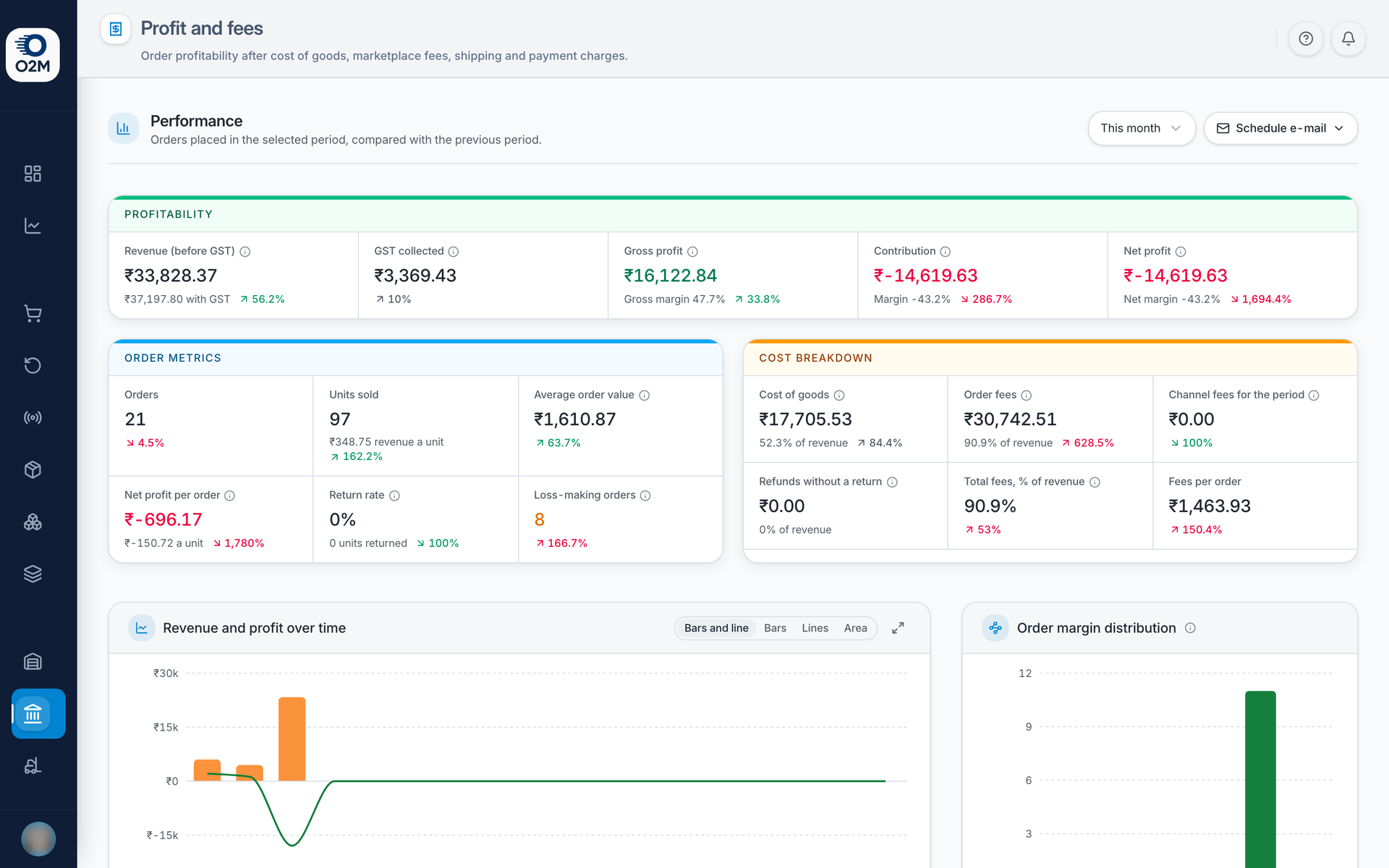Open the single box products sidebar icon
The width and height of the screenshot is (1389, 868).
(33, 469)
